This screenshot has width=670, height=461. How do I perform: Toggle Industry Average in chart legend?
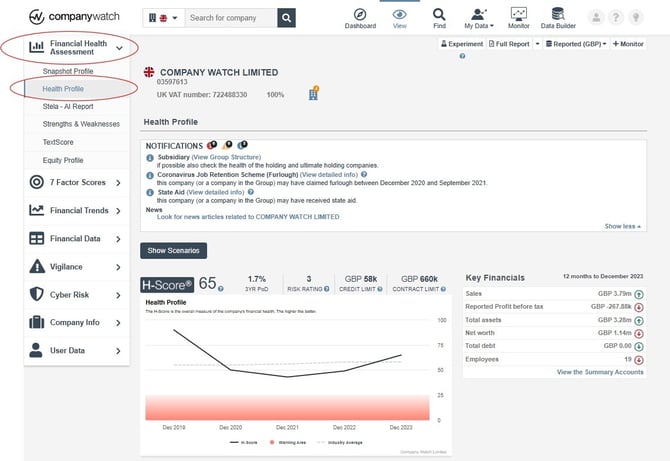[340, 443]
